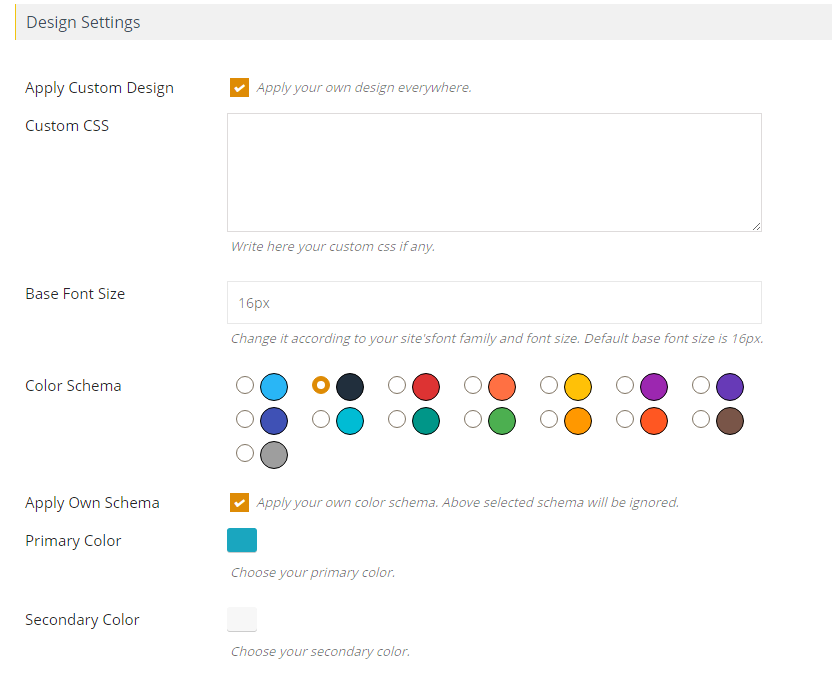Click the green color schema circle
This screenshot has height=681, width=832.
tap(502, 421)
